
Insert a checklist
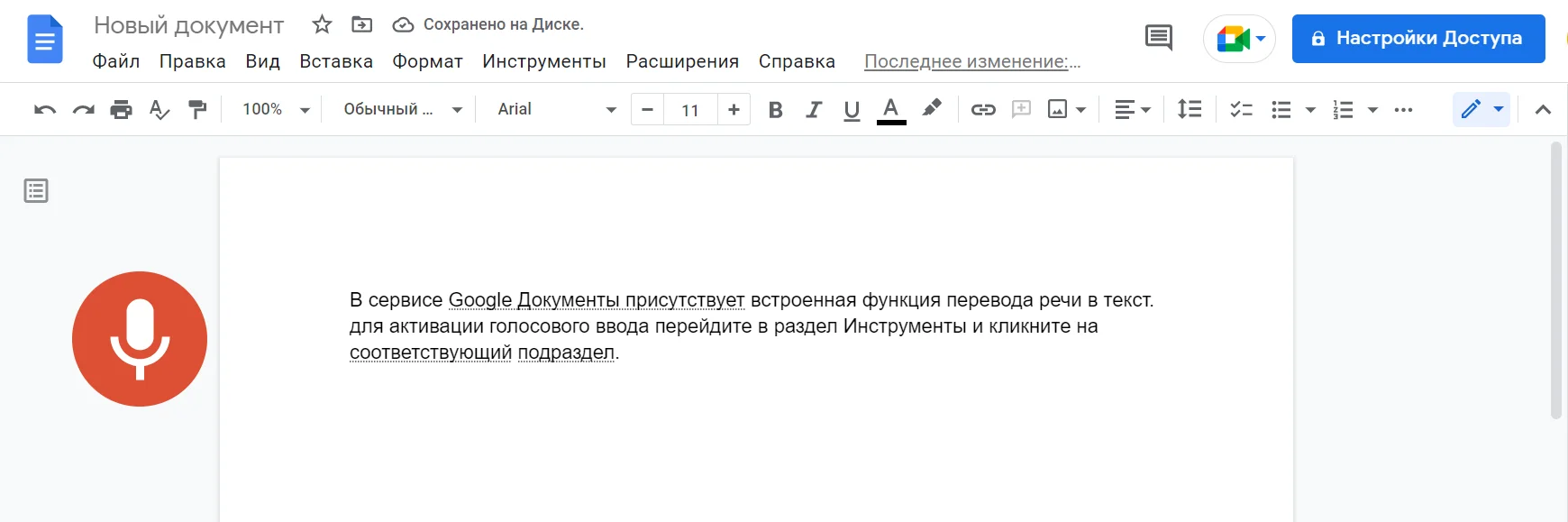click(1242, 110)
